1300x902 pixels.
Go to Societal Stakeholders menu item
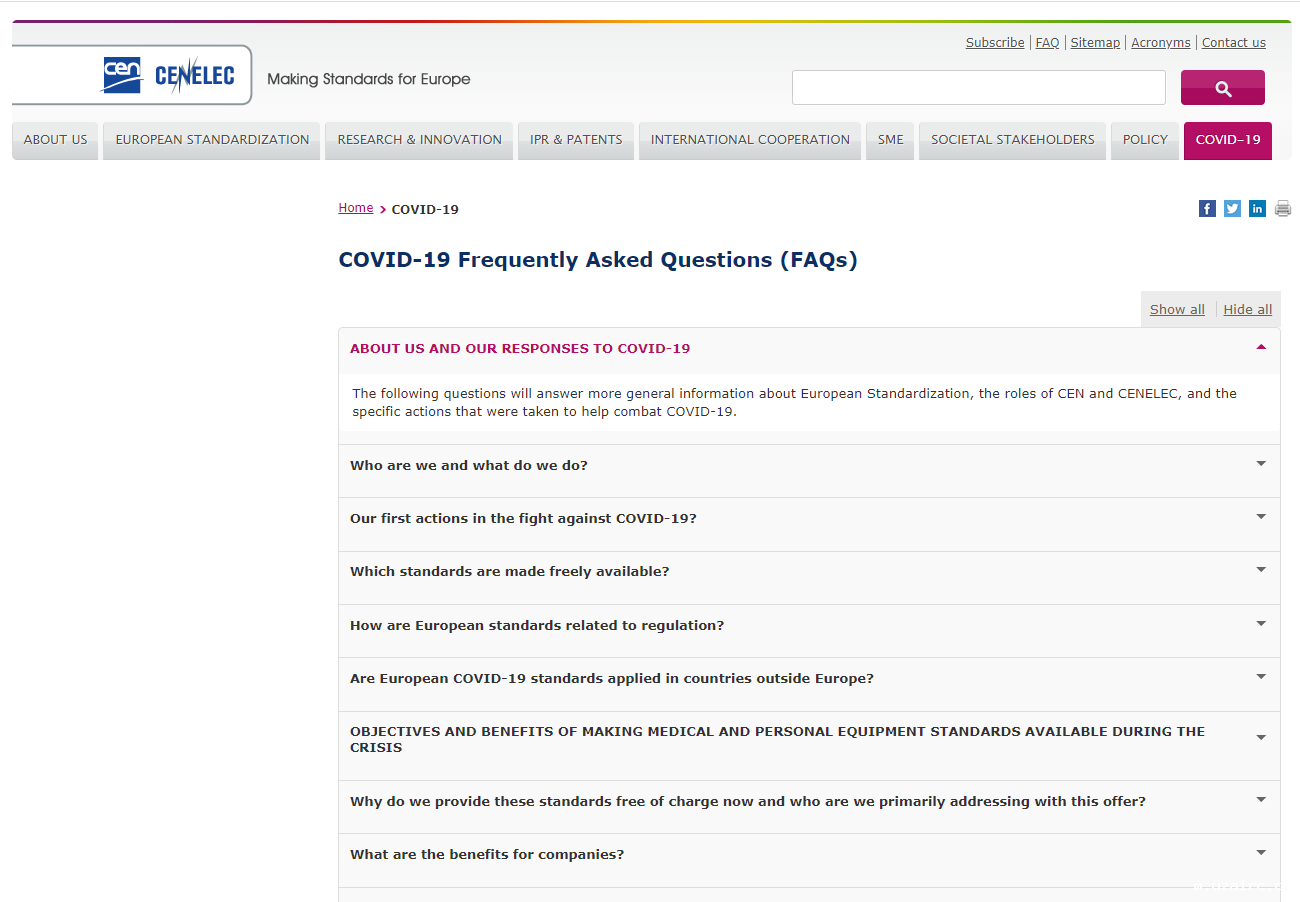coord(1012,140)
